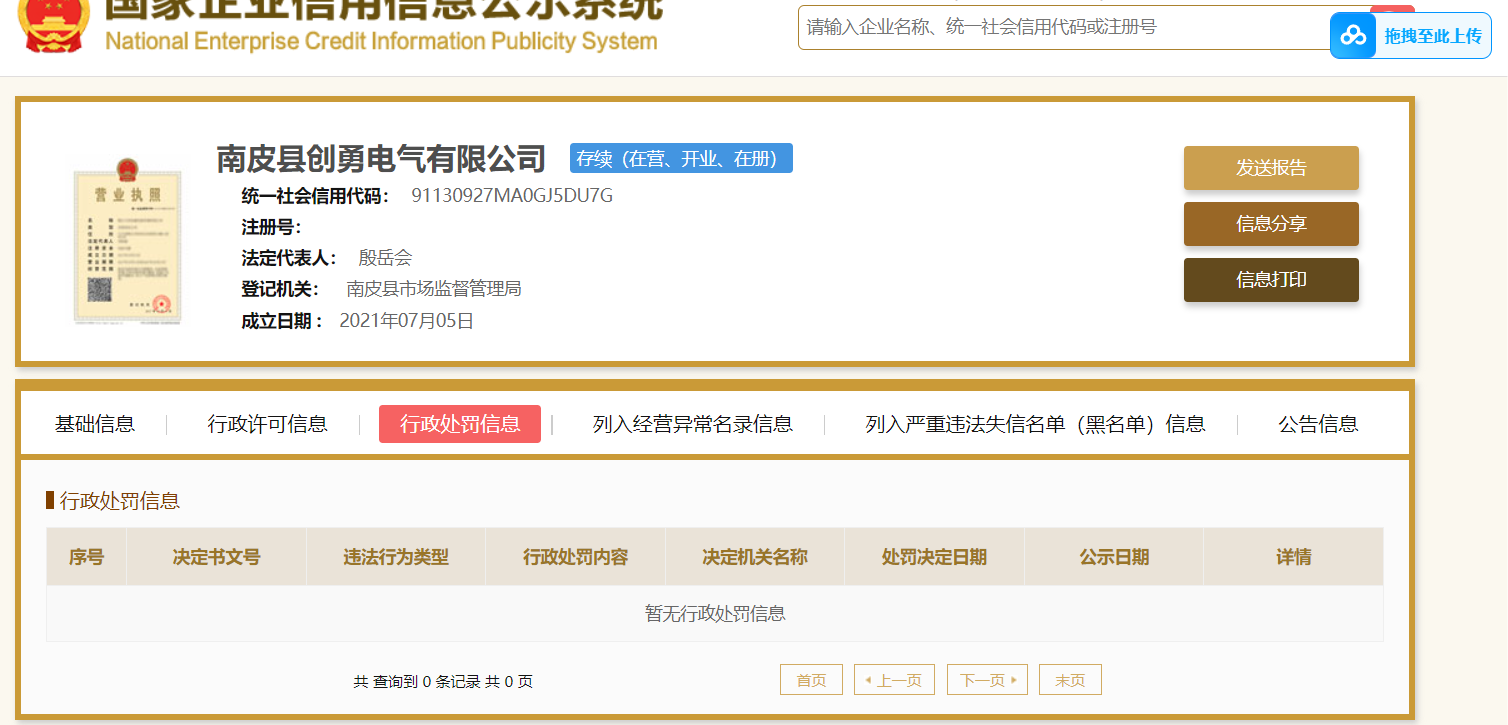
Task: Switch to 基础信息 tab
Action: tap(95, 424)
